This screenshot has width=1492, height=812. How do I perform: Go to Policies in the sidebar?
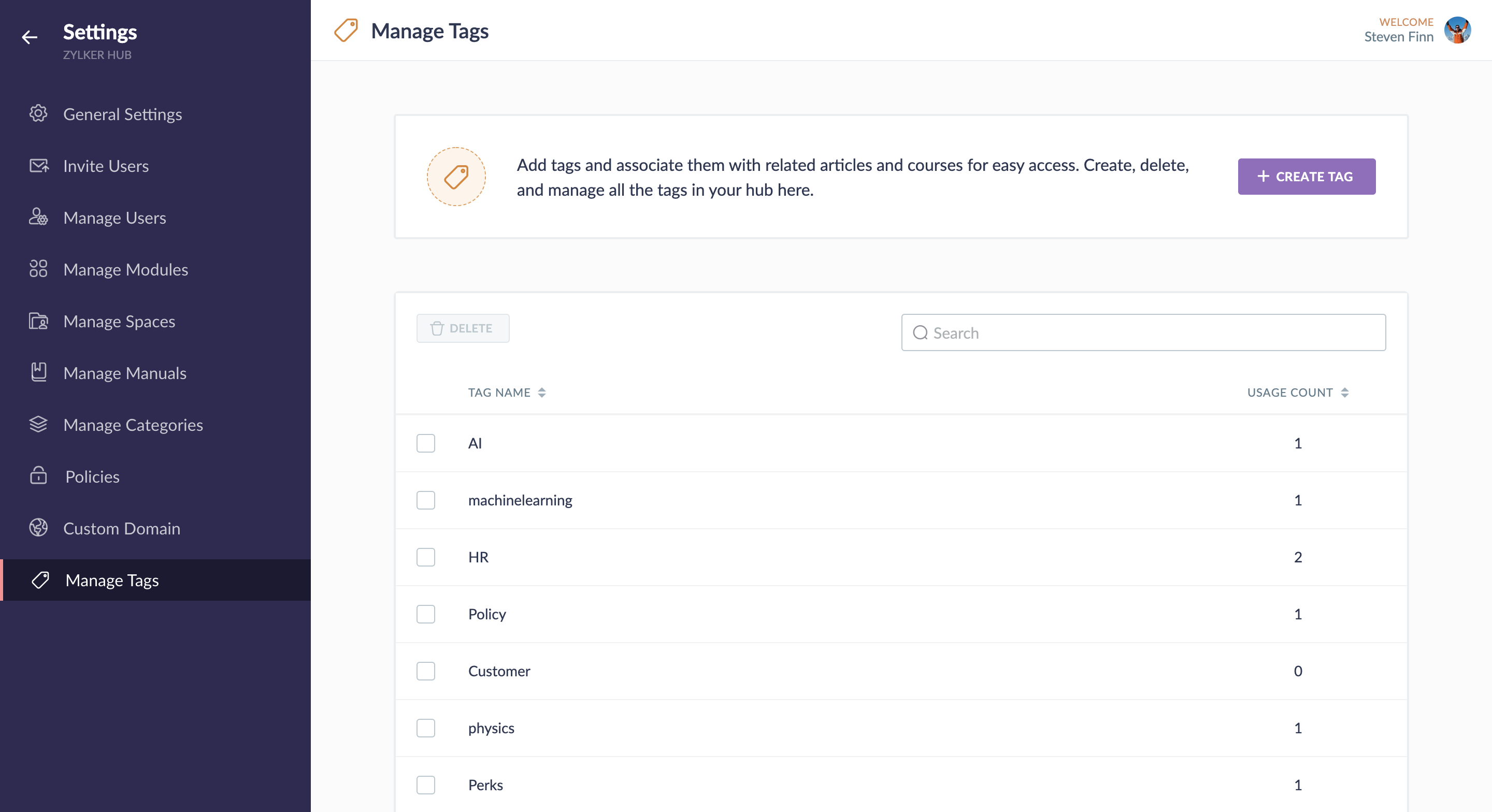tap(92, 476)
